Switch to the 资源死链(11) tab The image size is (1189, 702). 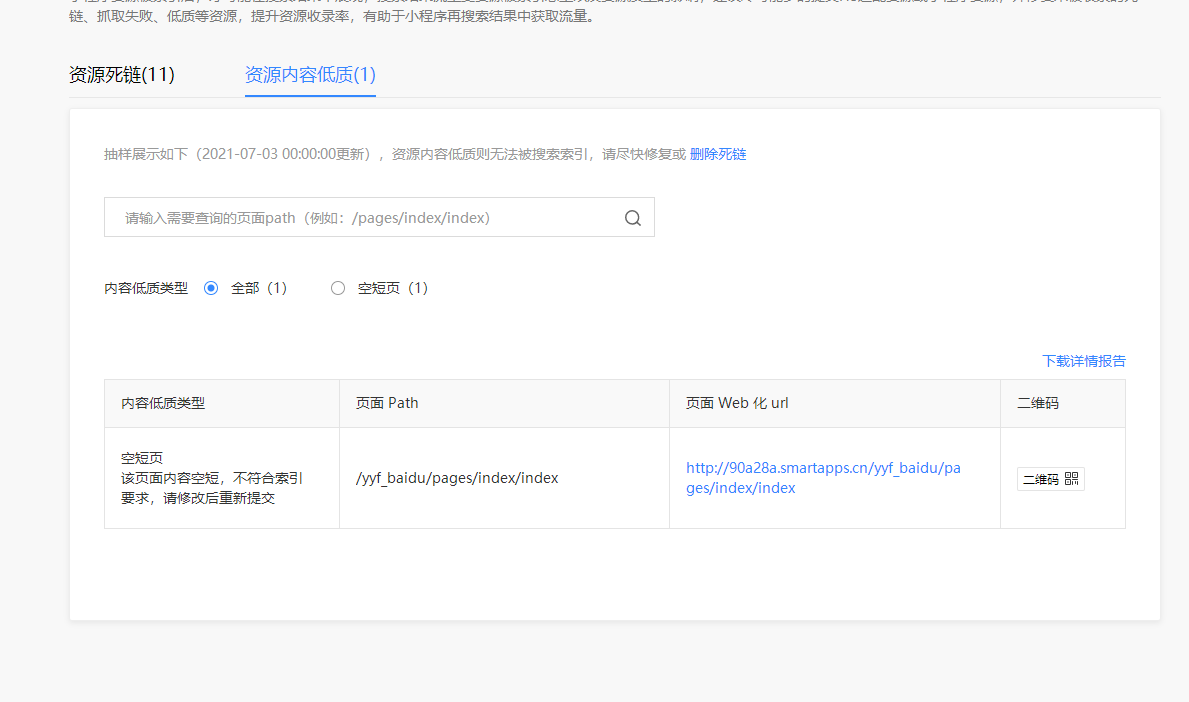[120, 74]
